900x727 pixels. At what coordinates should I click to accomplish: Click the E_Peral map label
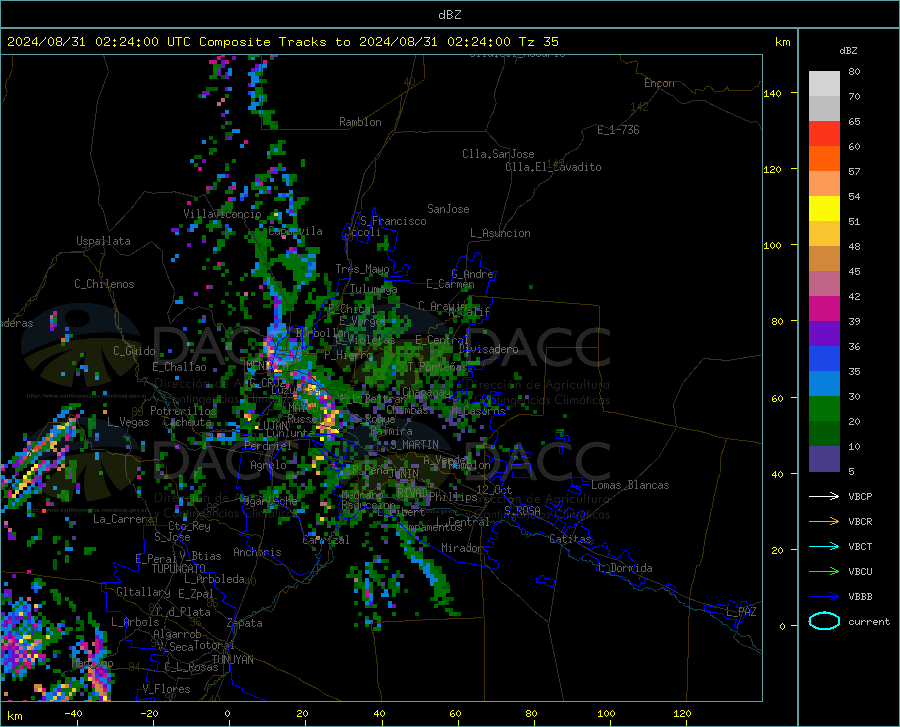(x=156, y=558)
